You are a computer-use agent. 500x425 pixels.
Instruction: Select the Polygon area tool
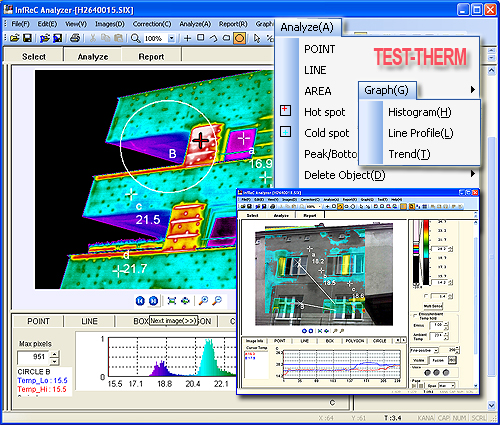(x=226, y=38)
